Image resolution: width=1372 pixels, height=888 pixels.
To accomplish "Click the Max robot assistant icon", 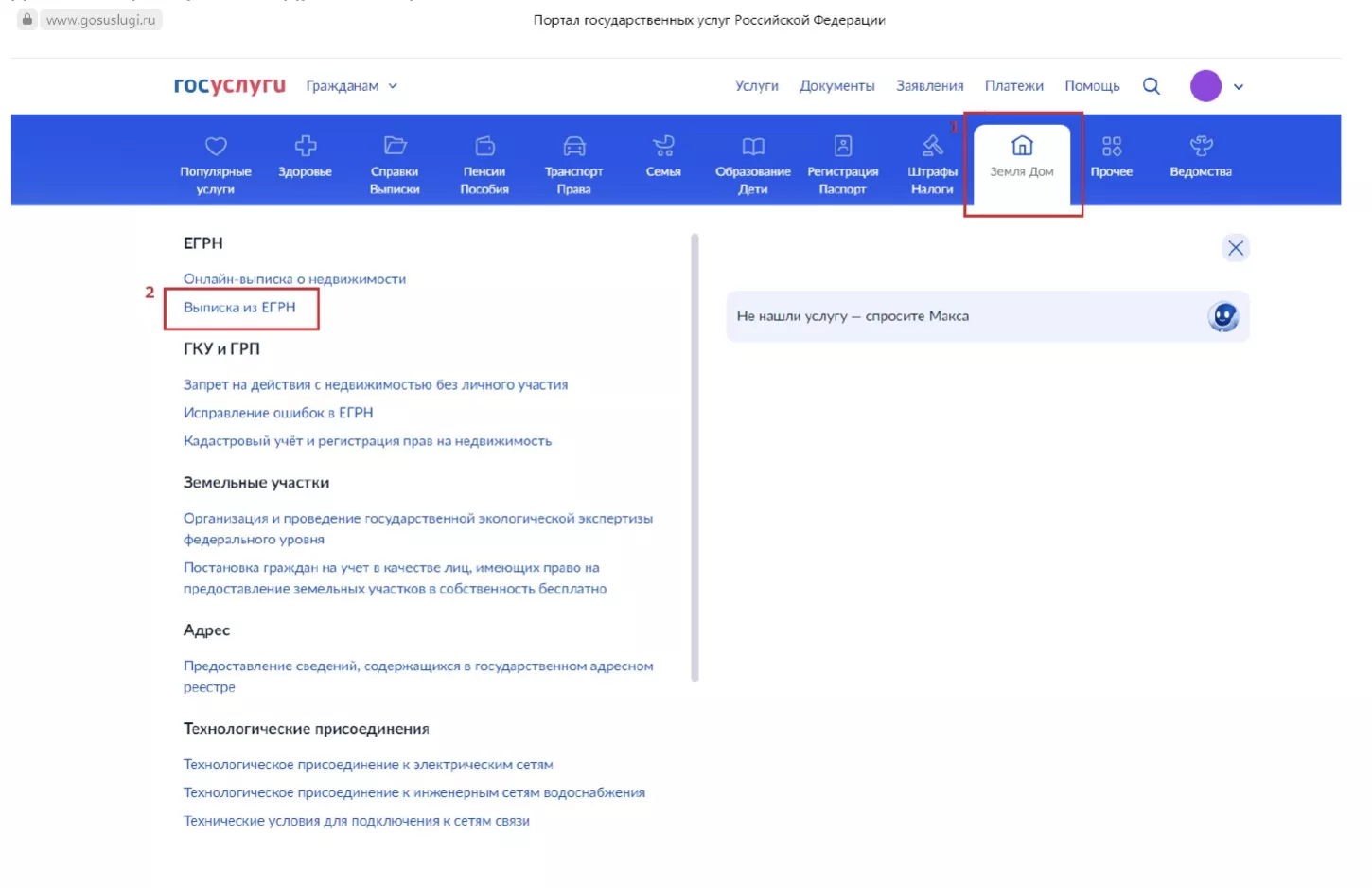I will click(1223, 316).
